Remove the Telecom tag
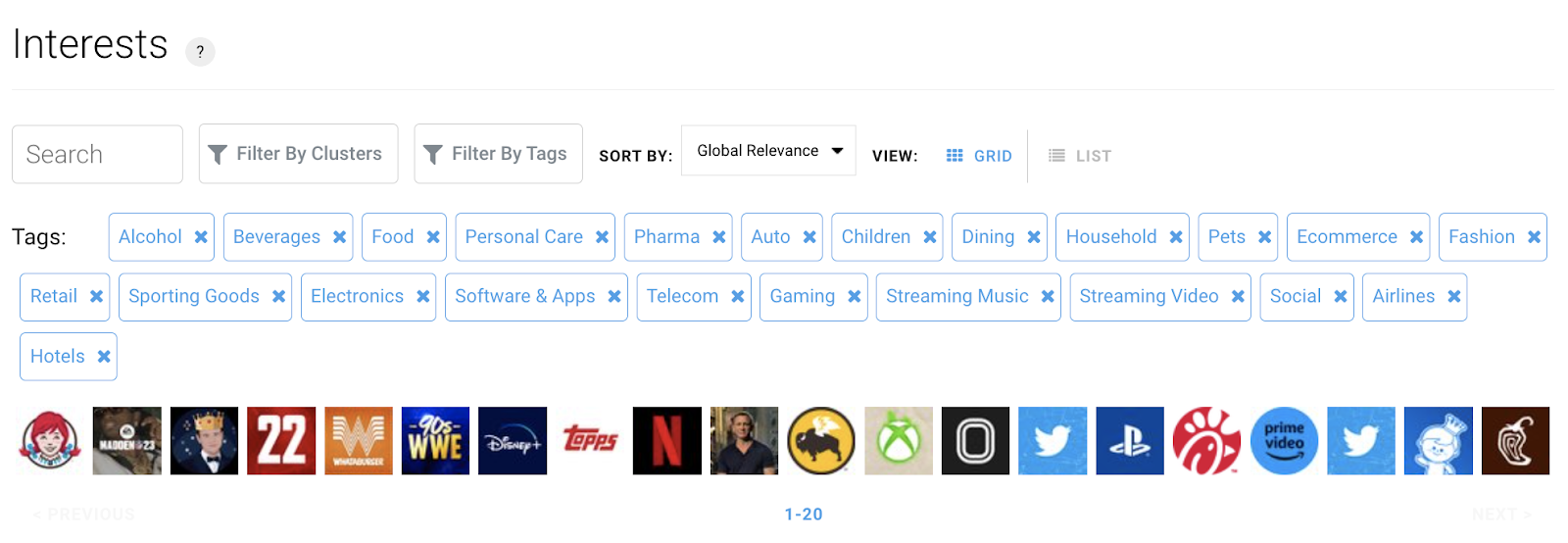The image size is (1568, 543). [738, 297]
